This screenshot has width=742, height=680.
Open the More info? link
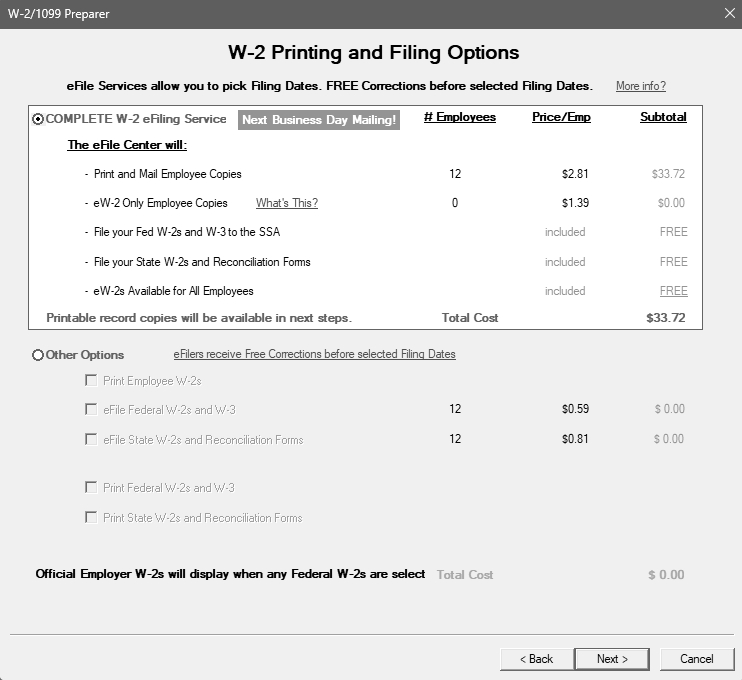click(x=640, y=86)
